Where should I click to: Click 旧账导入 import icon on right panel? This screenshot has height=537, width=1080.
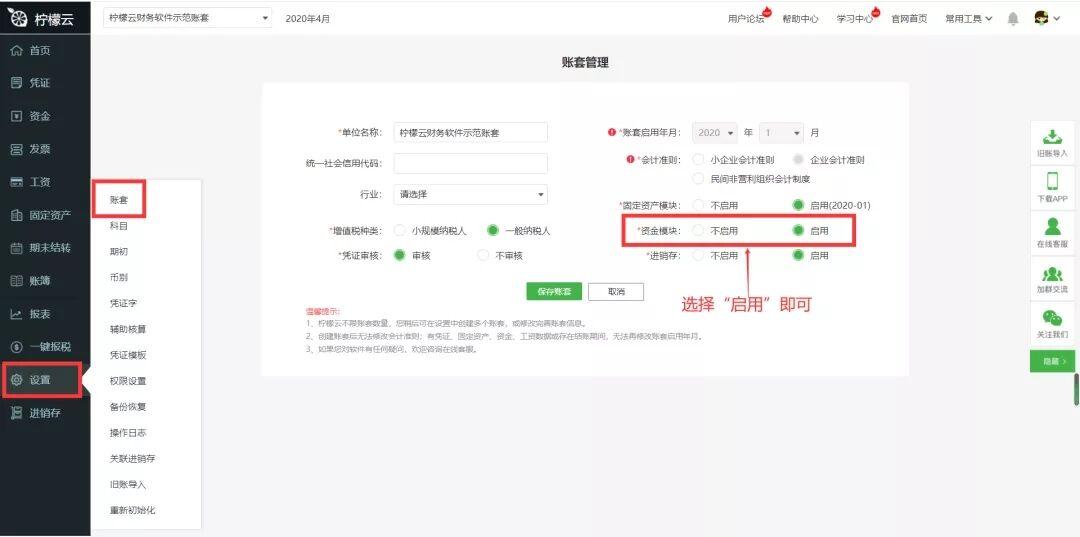(1052, 136)
